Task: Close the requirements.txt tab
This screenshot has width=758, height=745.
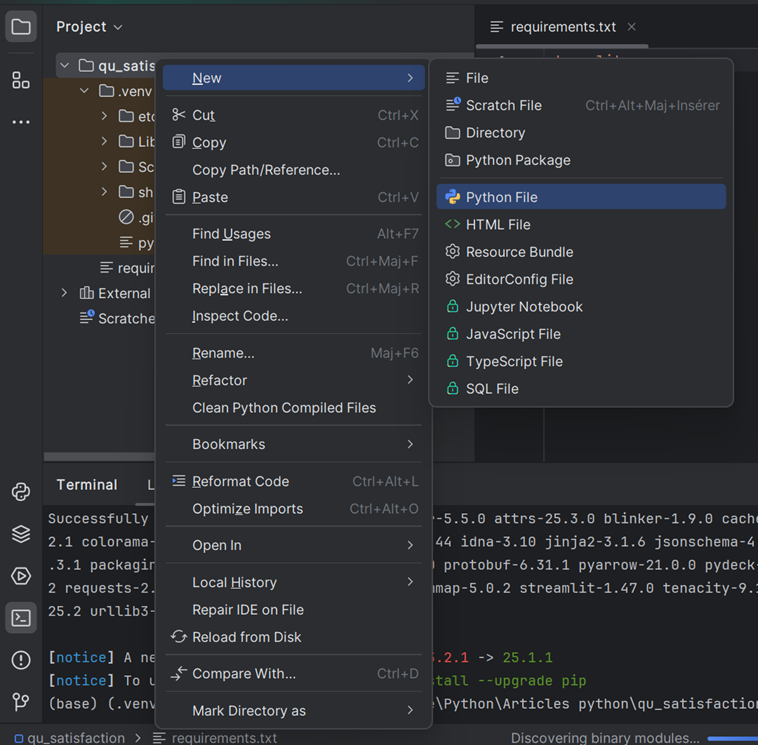Action: pos(631,27)
